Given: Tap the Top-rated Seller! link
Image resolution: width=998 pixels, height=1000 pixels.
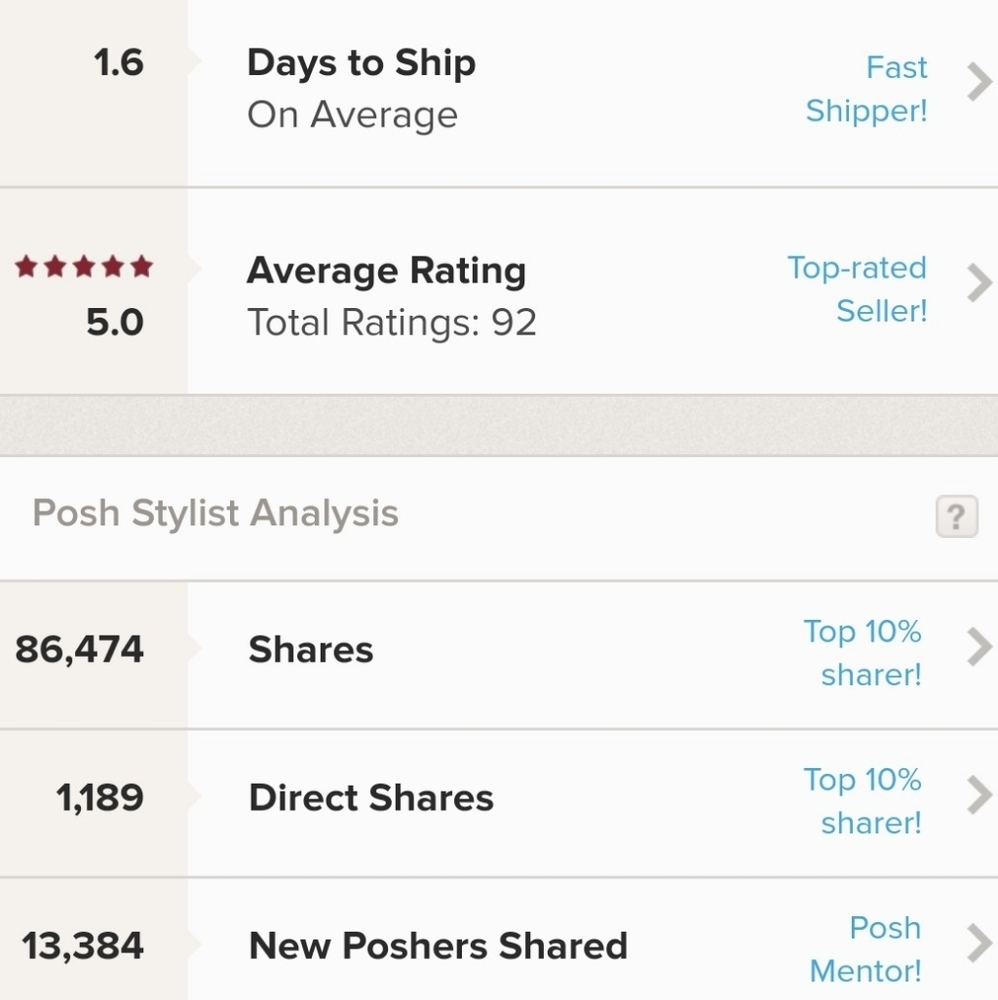Looking at the screenshot, I should (x=858, y=289).
